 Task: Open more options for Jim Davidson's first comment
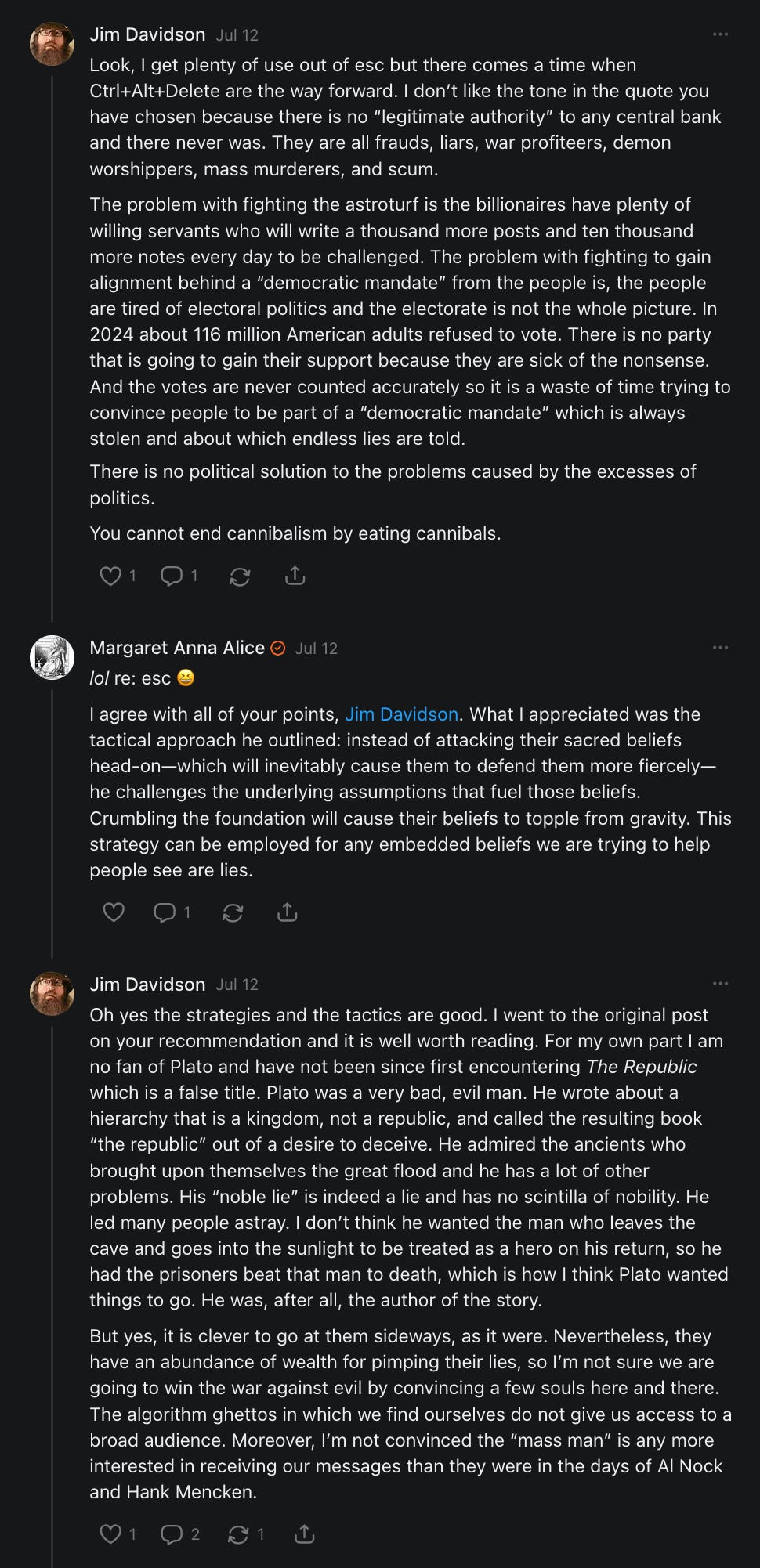point(720,34)
